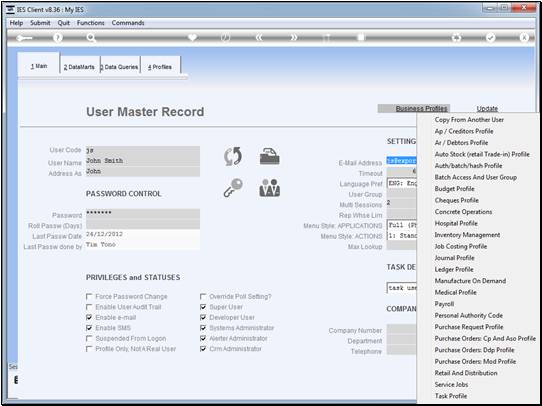
Task: Click the circular refresh arrows icon
Action: point(233,156)
